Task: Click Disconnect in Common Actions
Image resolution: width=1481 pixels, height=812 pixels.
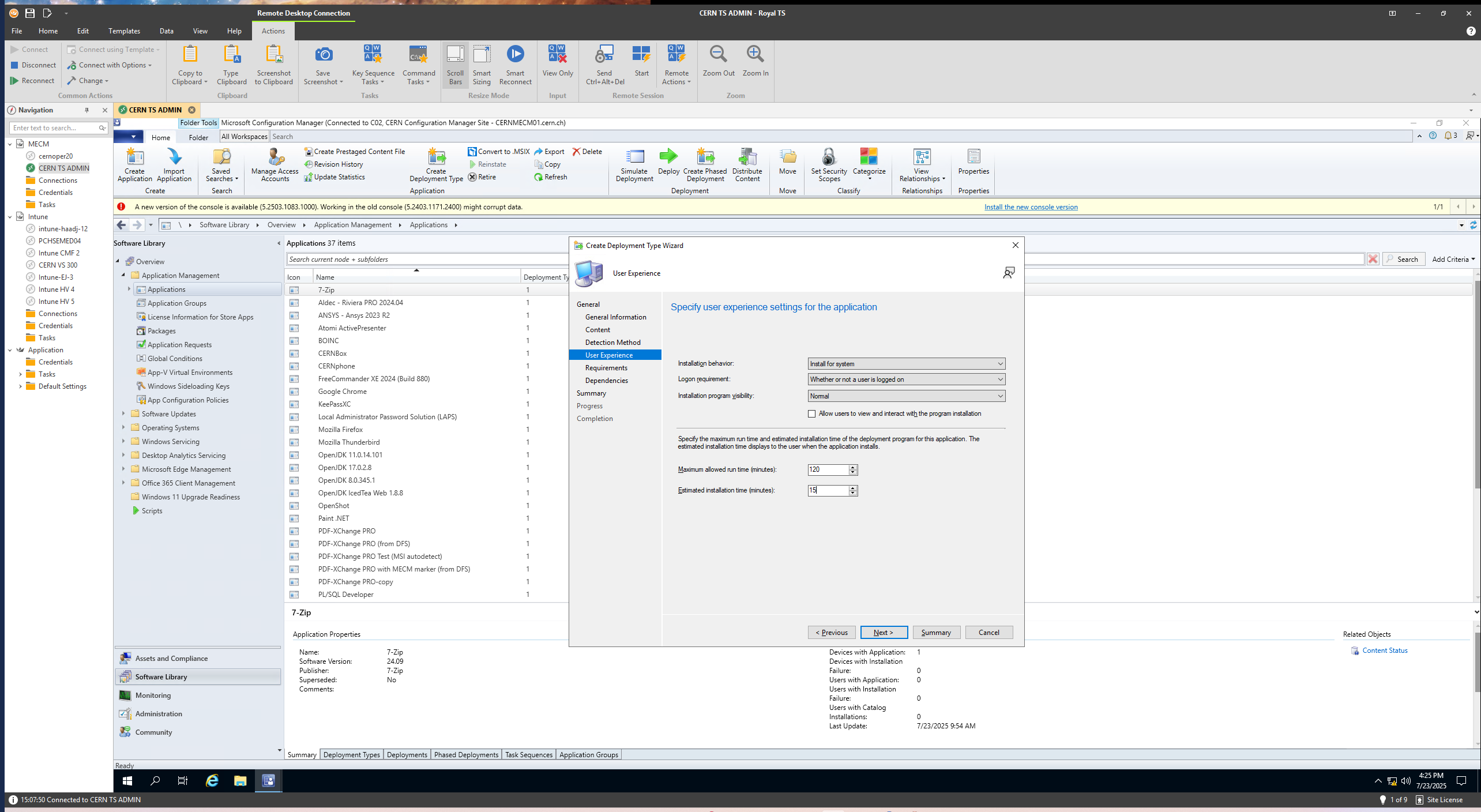Action: pyautogui.click(x=33, y=65)
